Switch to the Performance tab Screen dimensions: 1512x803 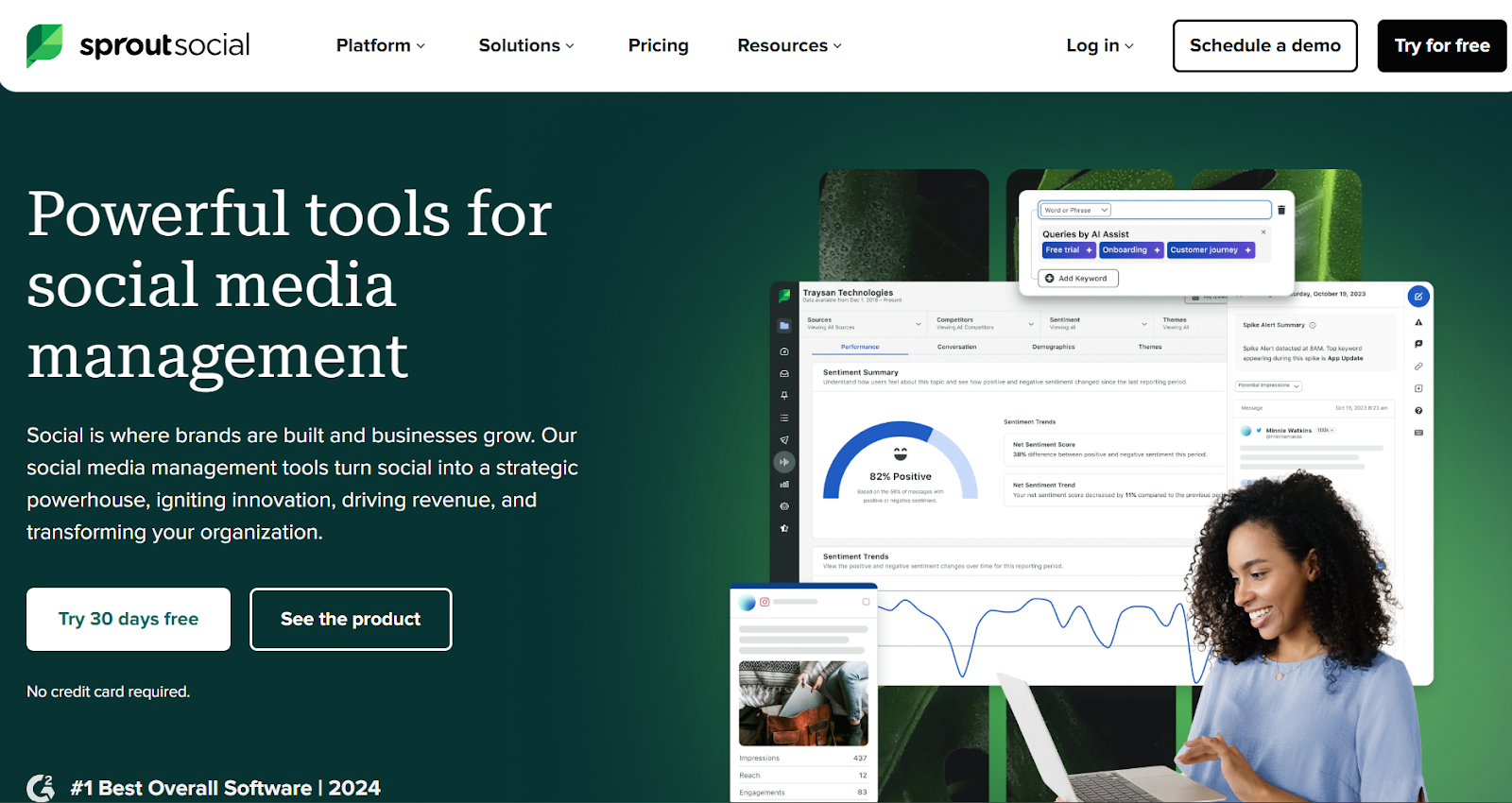(x=860, y=347)
